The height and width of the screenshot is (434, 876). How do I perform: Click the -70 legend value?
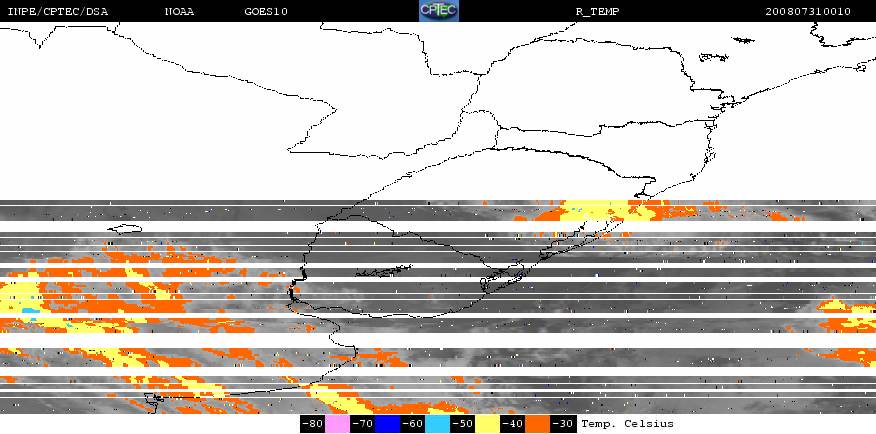click(362, 424)
